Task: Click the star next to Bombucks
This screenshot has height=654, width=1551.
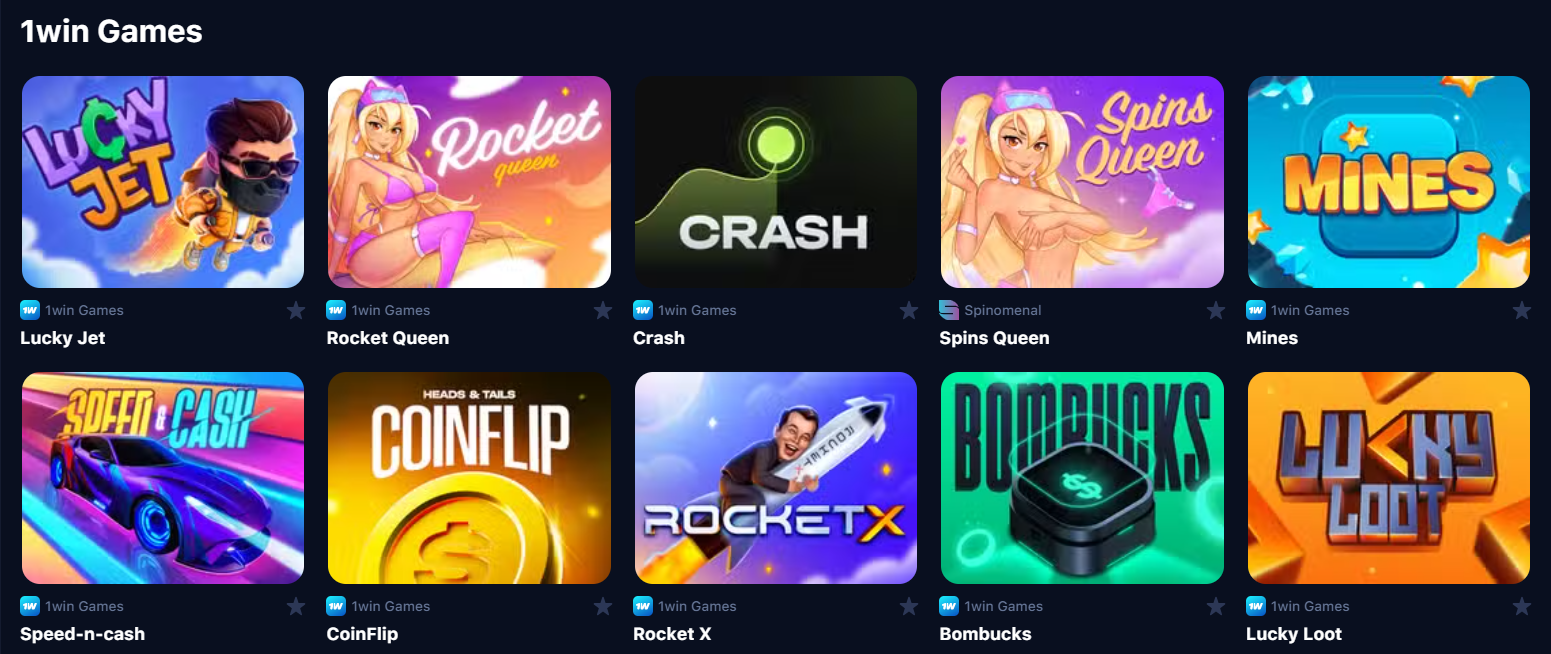Action: click(1216, 606)
